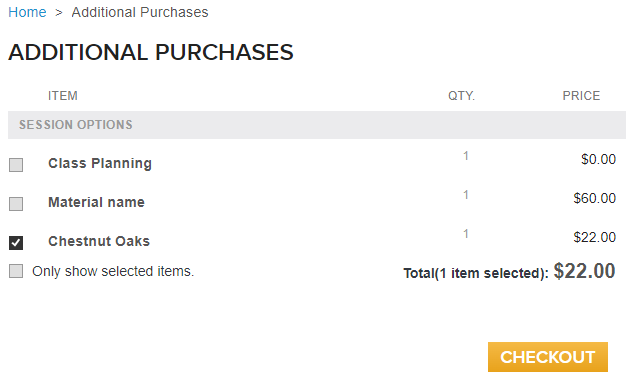Click the $0.00 price of Class Planning

tap(599, 159)
